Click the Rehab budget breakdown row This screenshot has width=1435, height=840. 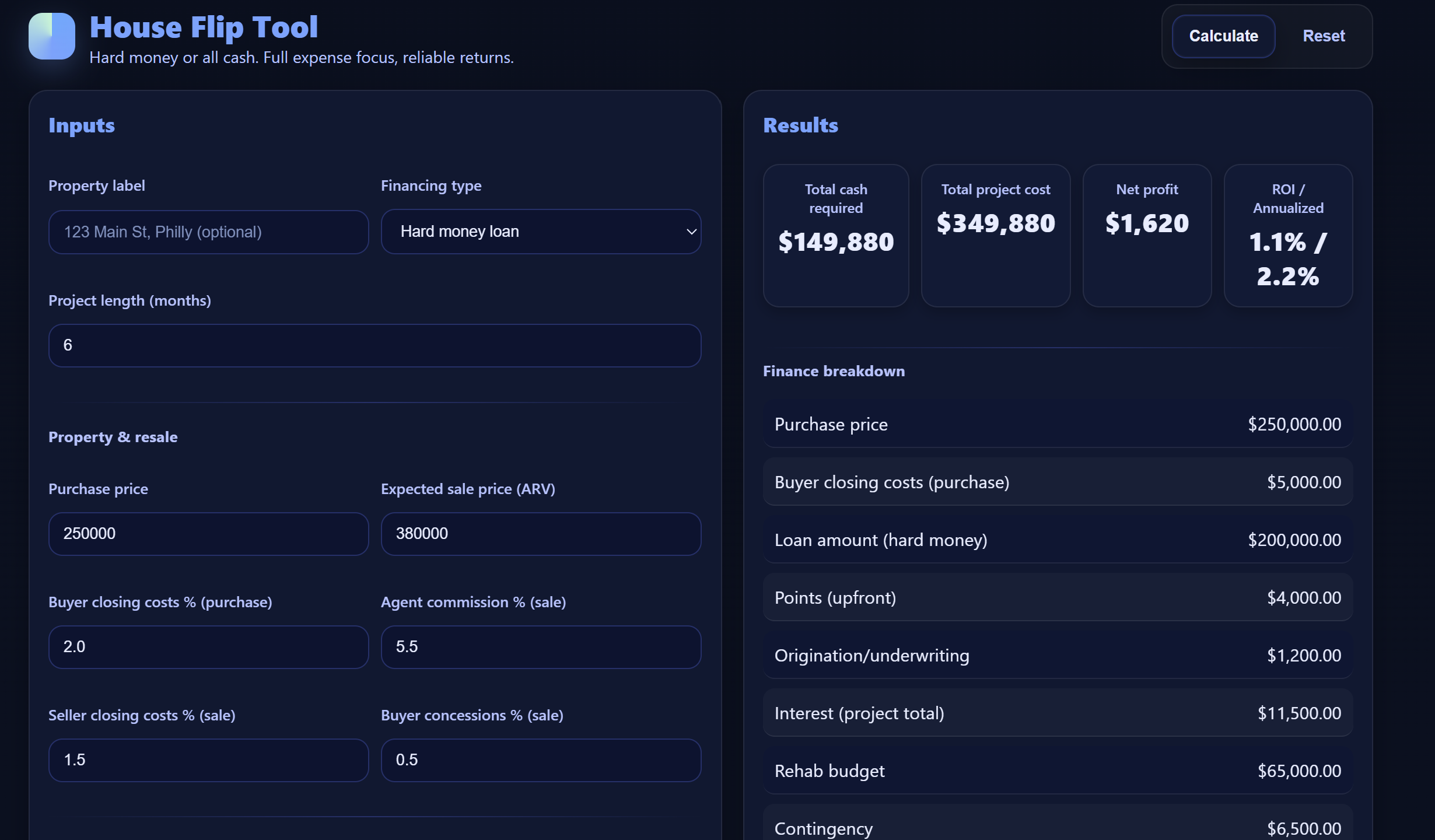tap(1057, 771)
